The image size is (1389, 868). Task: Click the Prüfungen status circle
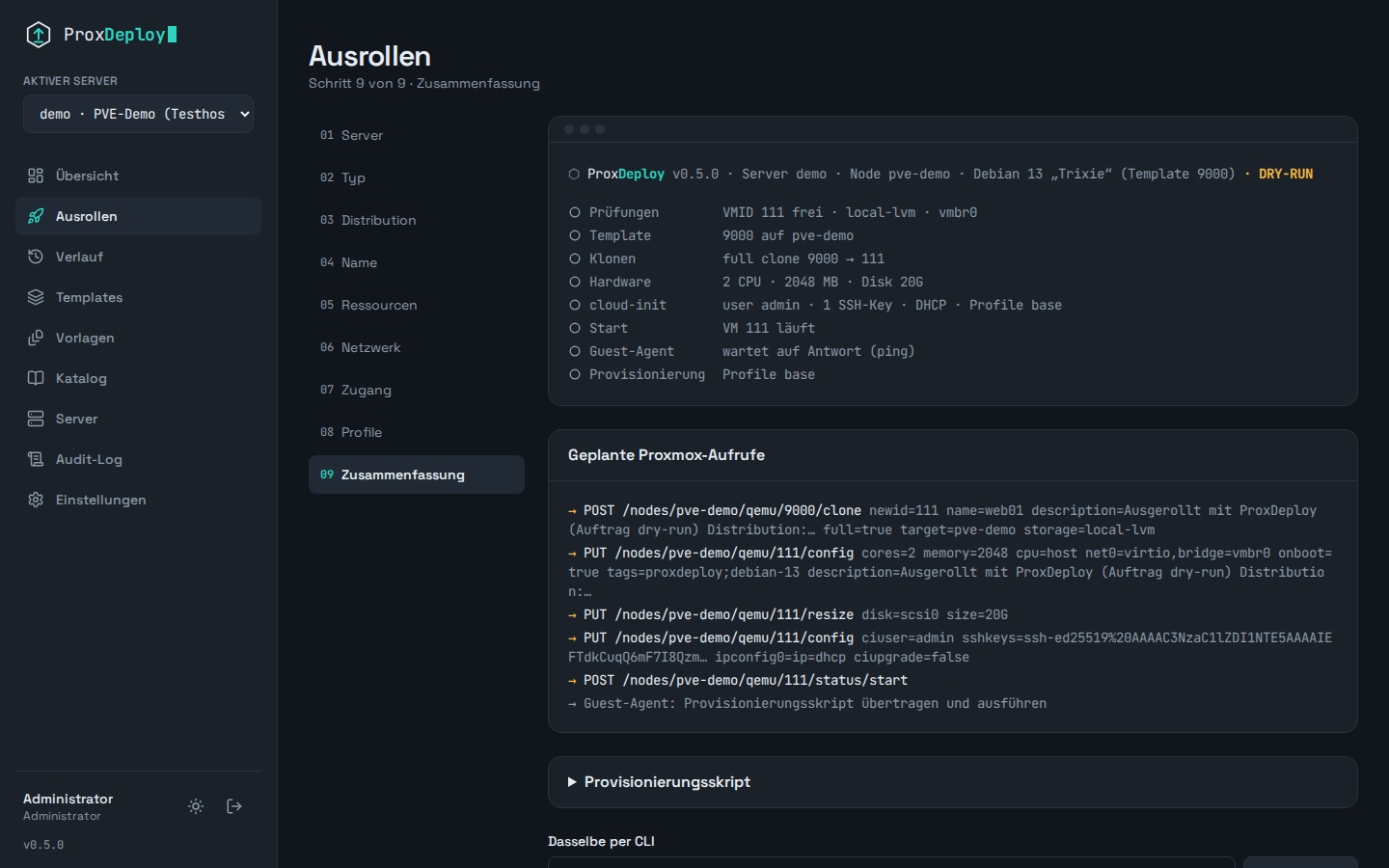point(575,212)
